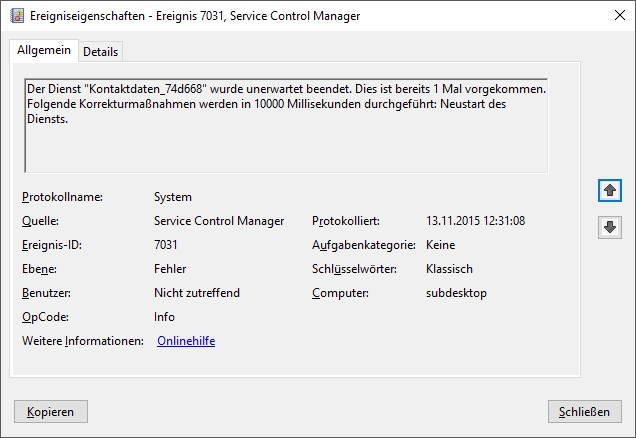The width and height of the screenshot is (636, 438).
Task: Click the Schlüsselwörter value Klassisch
Action: click(x=449, y=269)
